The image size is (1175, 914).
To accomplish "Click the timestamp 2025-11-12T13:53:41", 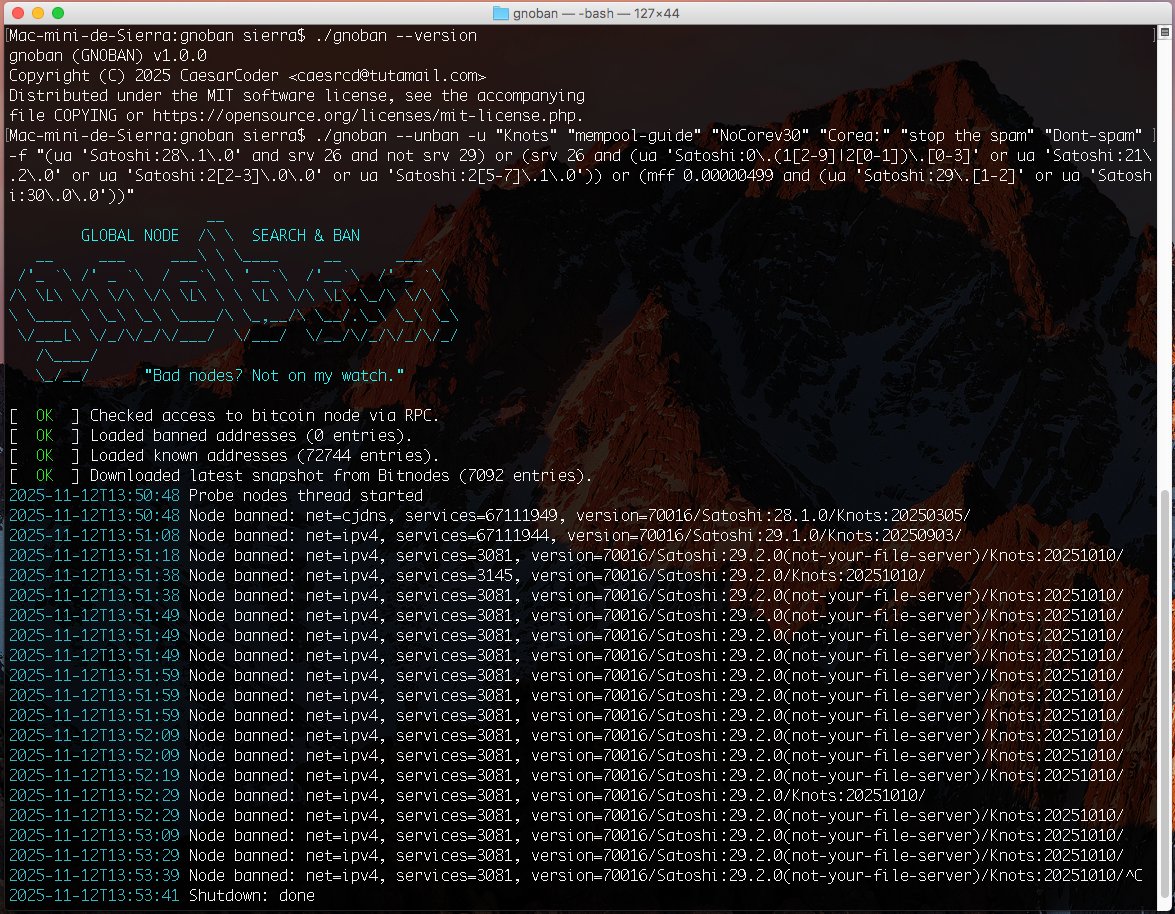I will (x=95, y=895).
